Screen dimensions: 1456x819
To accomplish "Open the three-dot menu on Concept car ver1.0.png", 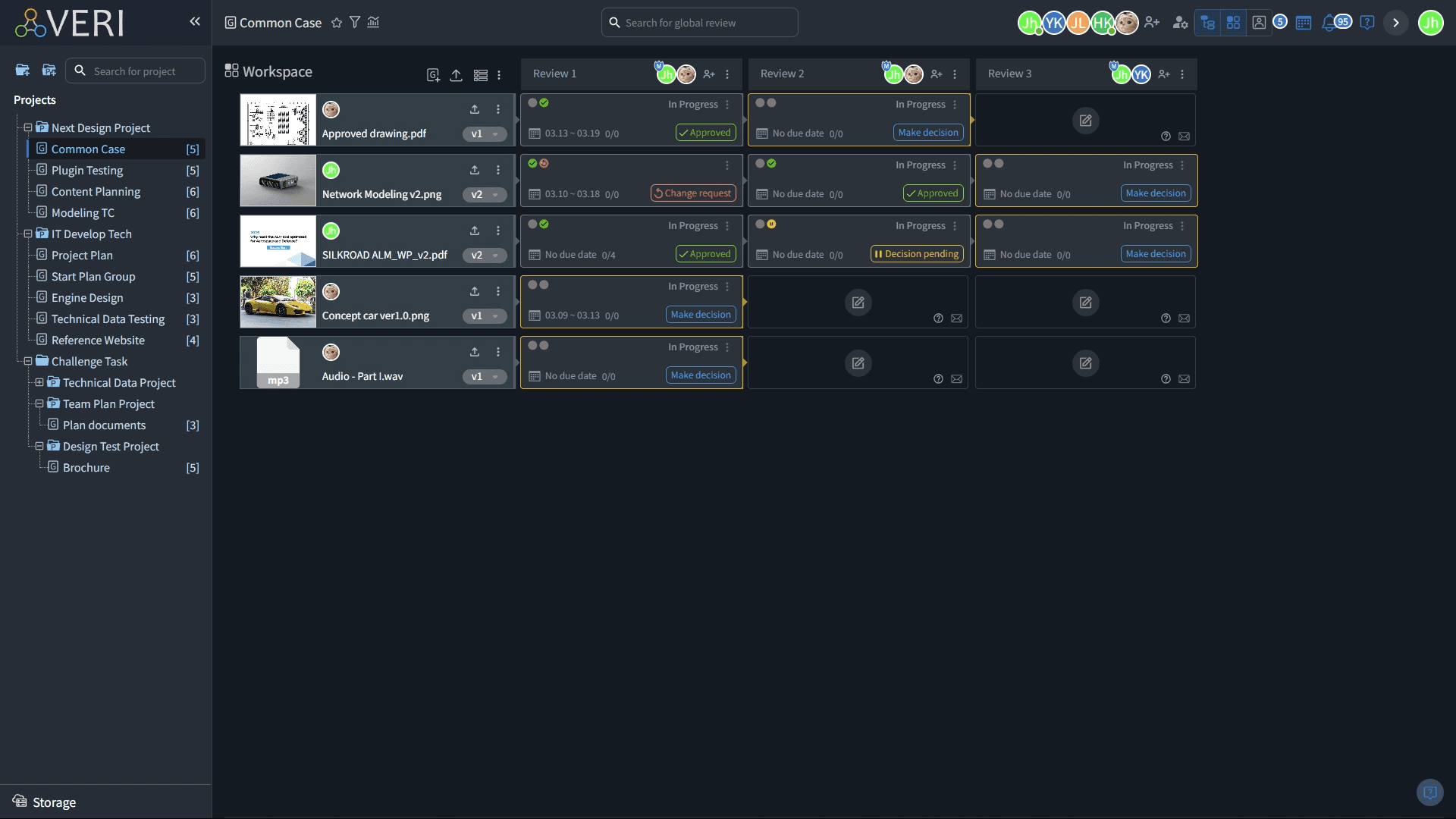I will pos(498,291).
